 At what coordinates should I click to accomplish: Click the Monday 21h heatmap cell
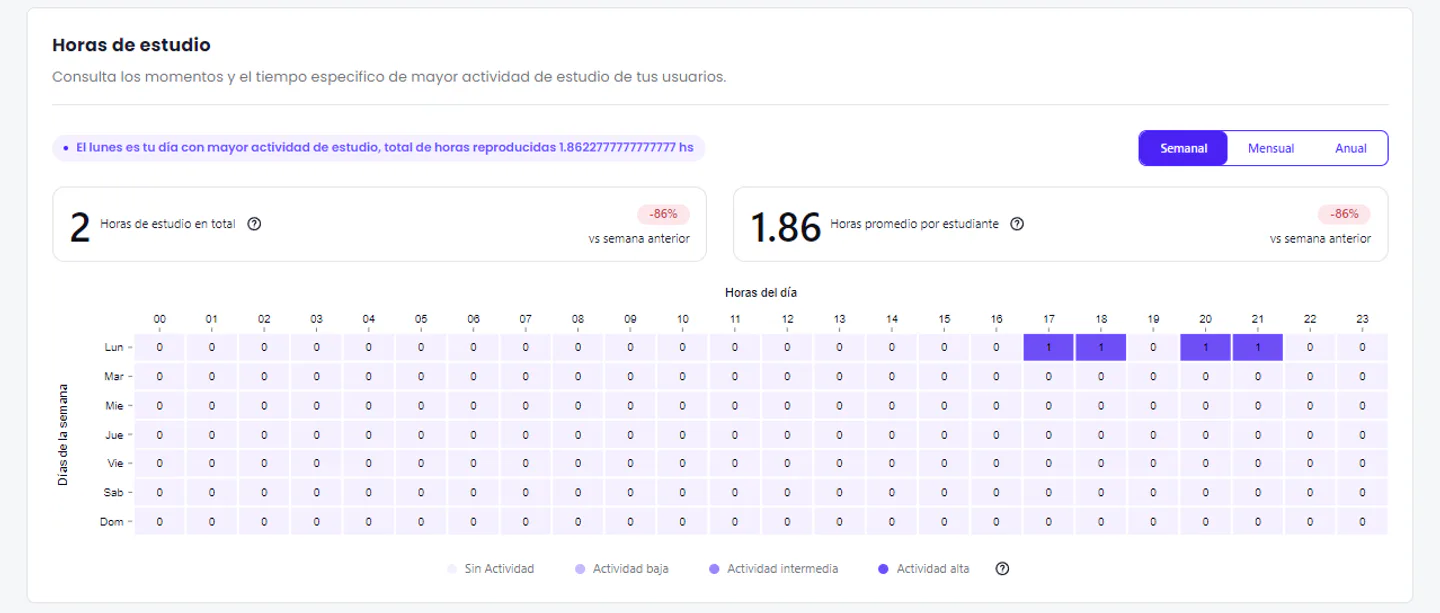(x=1257, y=347)
